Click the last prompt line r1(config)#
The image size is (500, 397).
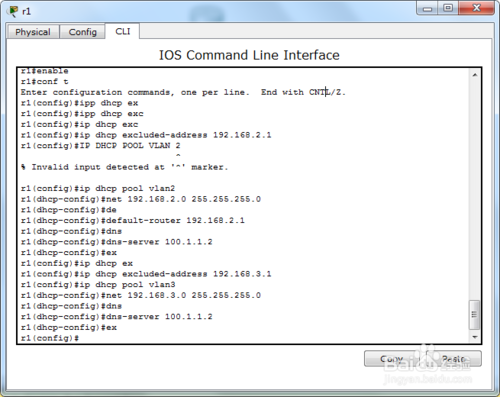pyautogui.click(x=50, y=338)
